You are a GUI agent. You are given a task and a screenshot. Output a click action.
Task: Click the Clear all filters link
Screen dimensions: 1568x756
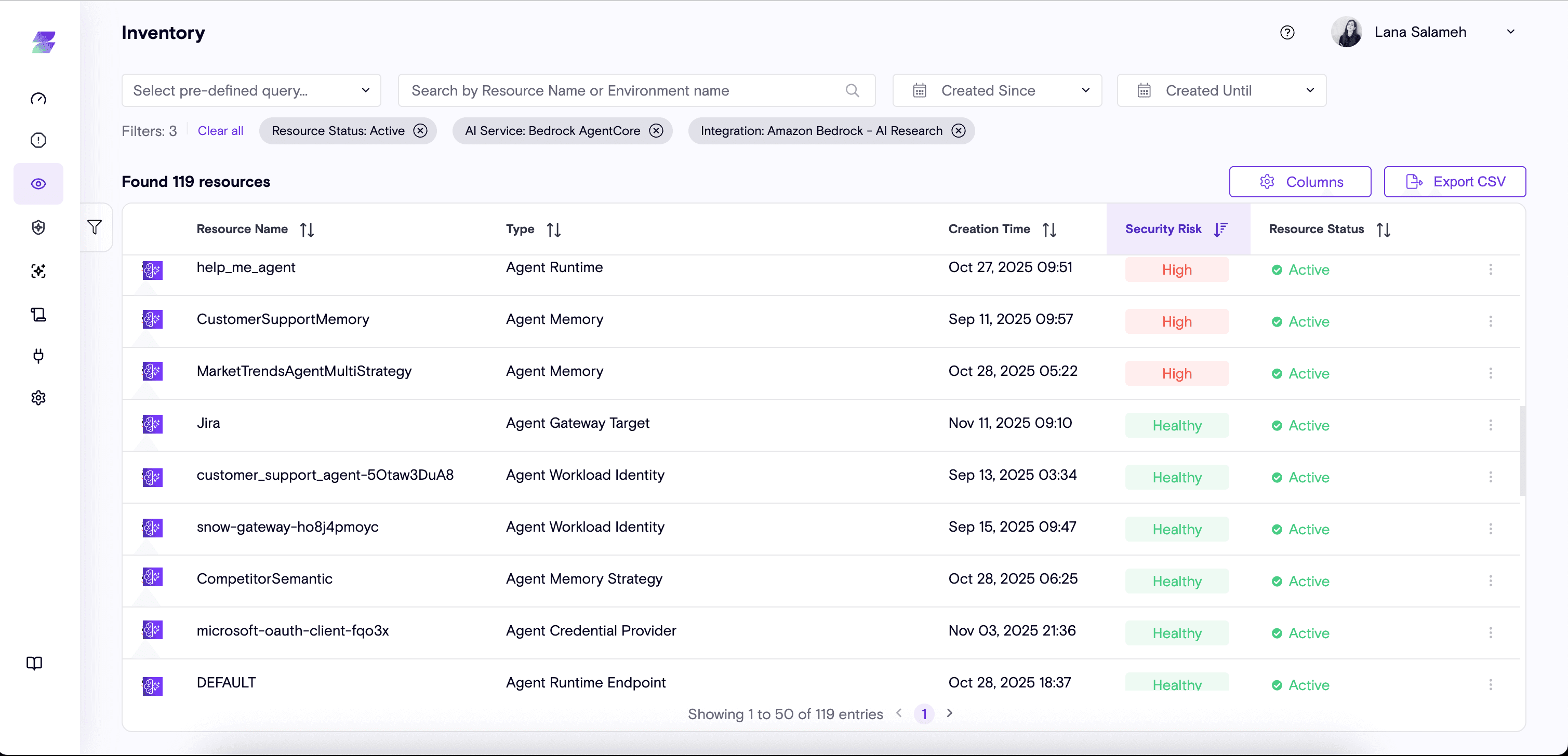(220, 131)
